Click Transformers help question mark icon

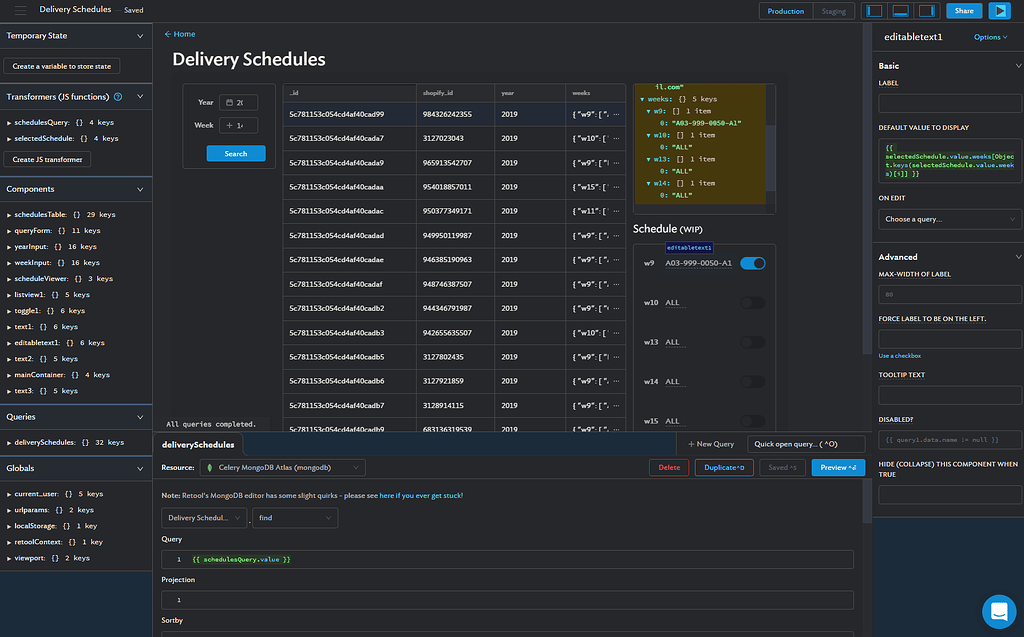(118, 97)
